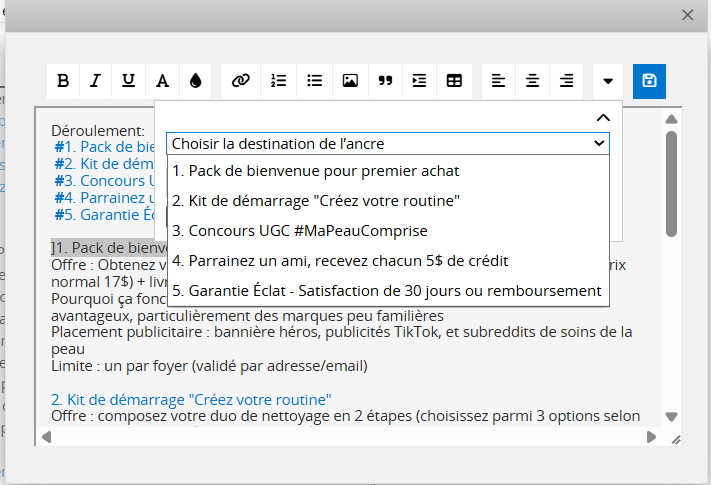Expand the more options caret in toolbar

pos(608,81)
